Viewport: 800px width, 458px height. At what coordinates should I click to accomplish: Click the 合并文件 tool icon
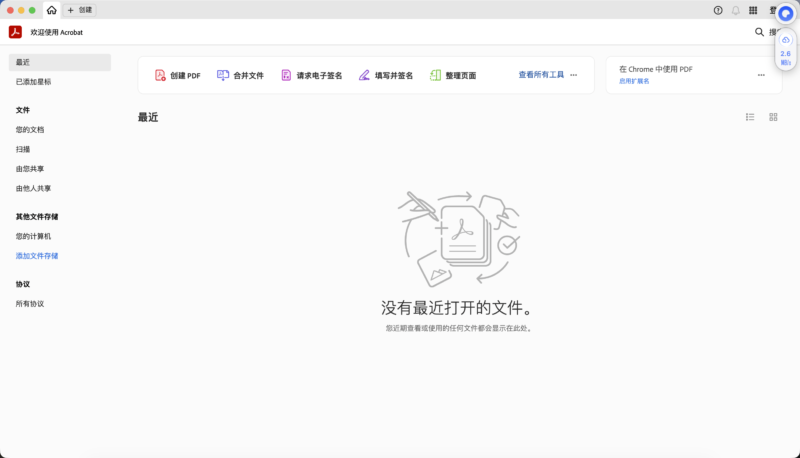pos(223,75)
